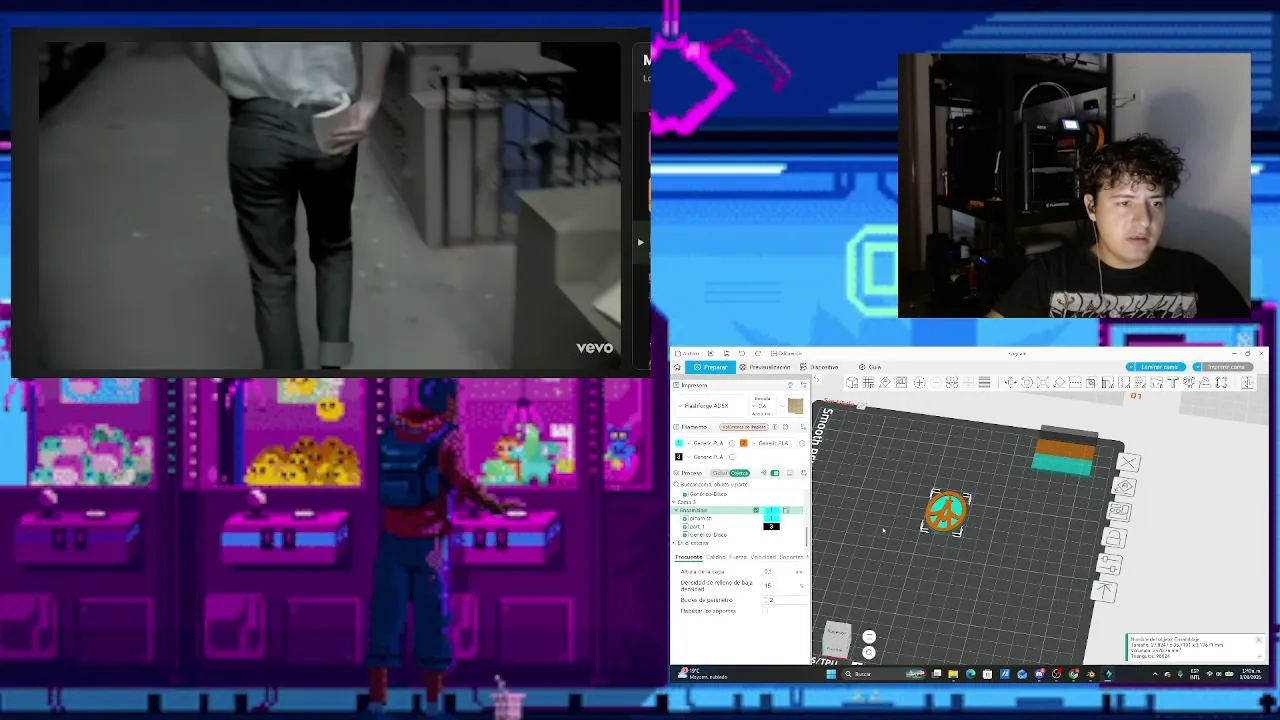Open File Explorer from the taskbar

click(953, 674)
